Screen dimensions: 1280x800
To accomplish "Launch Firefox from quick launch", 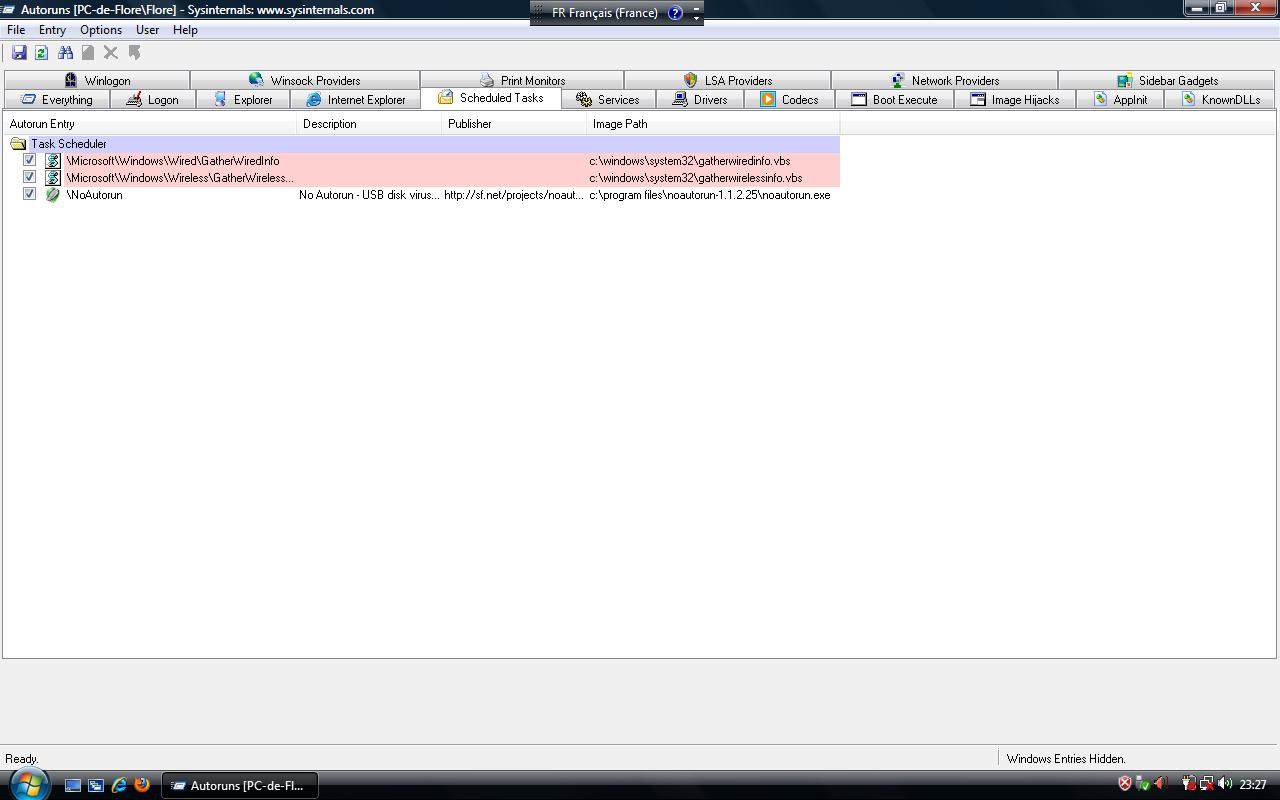I will point(142,785).
